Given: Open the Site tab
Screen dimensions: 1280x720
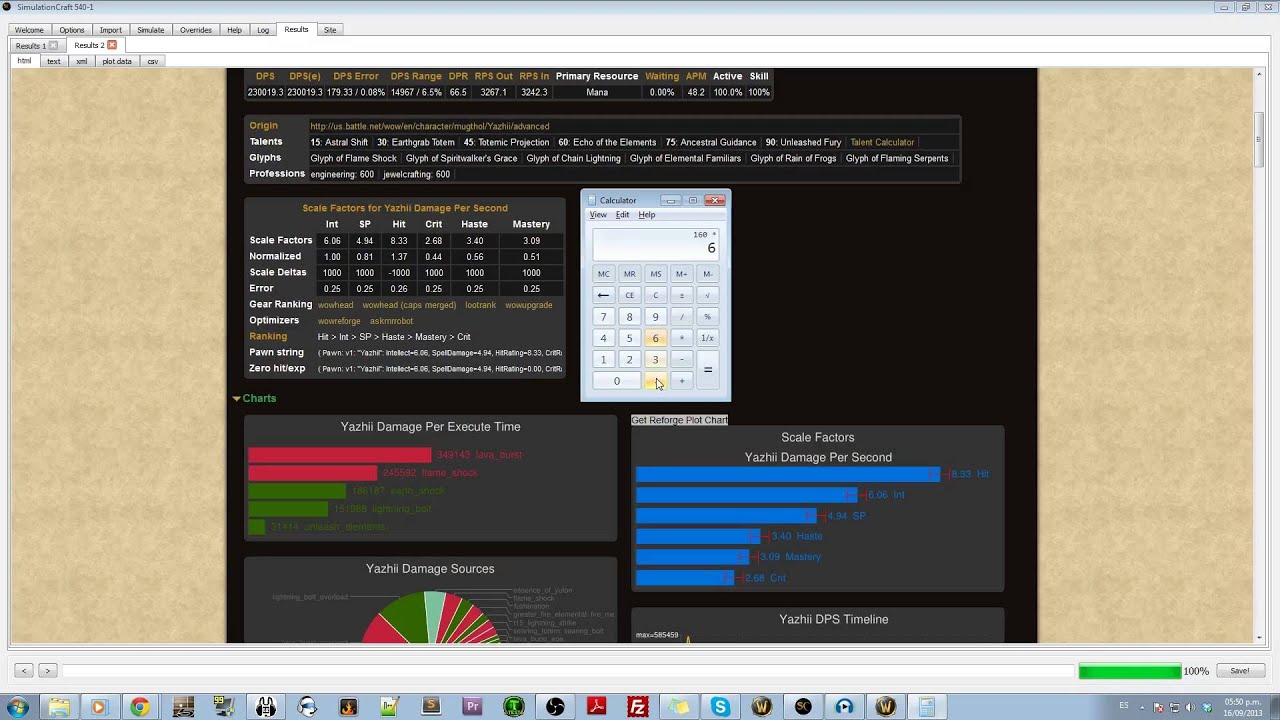Looking at the screenshot, I should 330,30.
